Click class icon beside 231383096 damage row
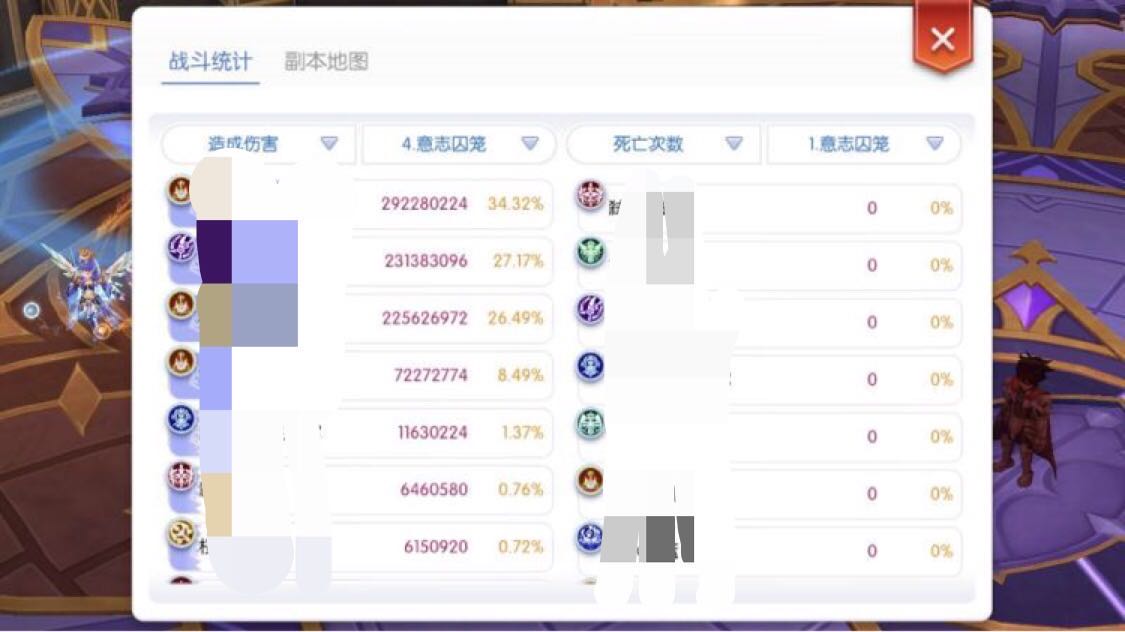This screenshot has height=632, width=1125. [x=181, y=248]
